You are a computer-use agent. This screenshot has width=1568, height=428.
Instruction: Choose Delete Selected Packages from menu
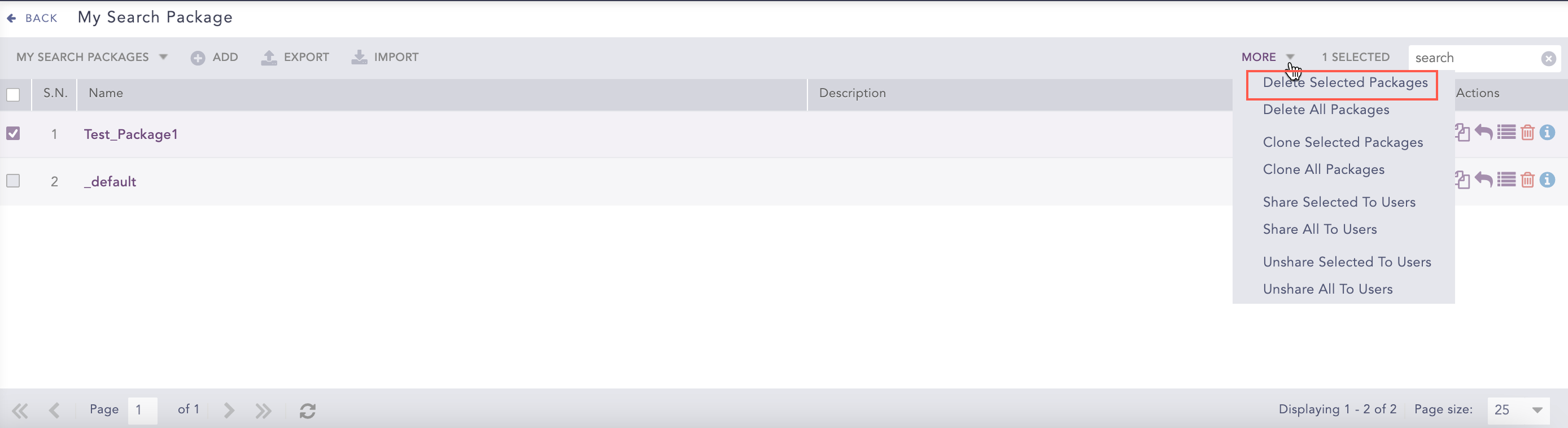[1344, 83]
